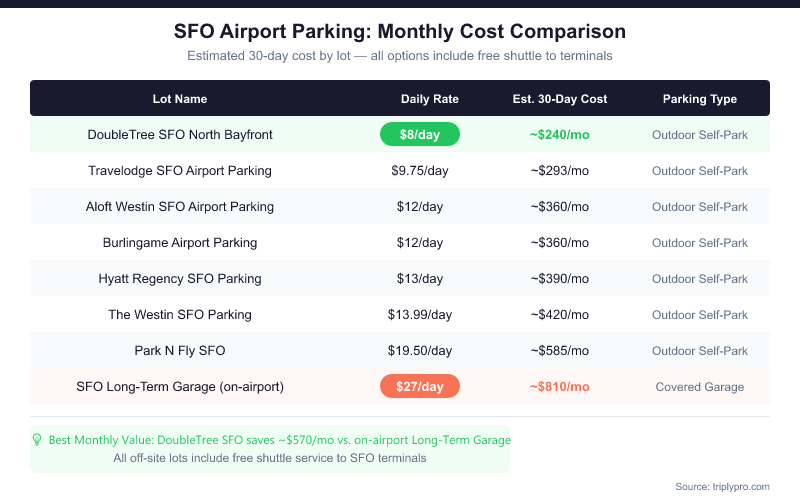Click the Covered Garage parking type
This screenshot has height=500, width=800.
(700, 386)
